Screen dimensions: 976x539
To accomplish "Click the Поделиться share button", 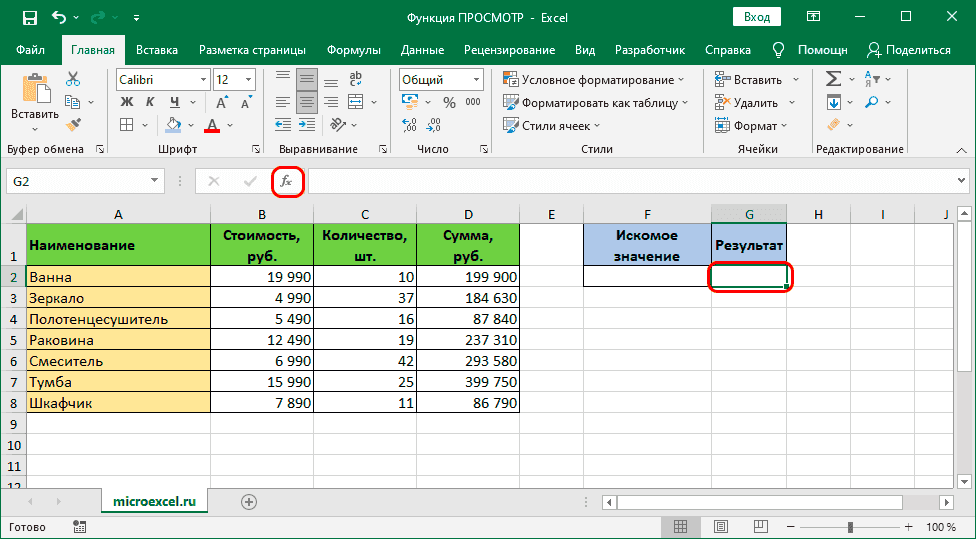I will coord(909,50).
